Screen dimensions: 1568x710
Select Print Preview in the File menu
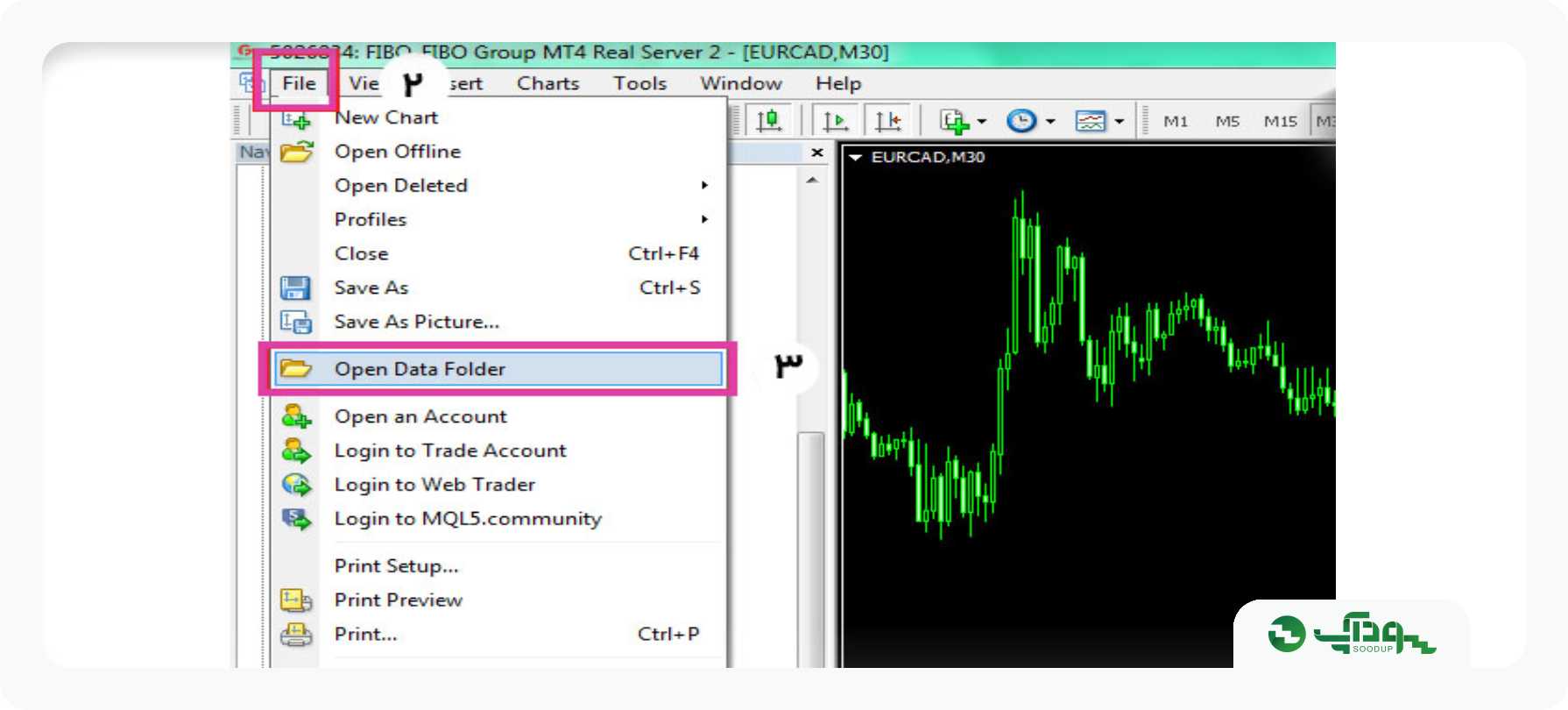pyautogui.click(x=498, y=600)
